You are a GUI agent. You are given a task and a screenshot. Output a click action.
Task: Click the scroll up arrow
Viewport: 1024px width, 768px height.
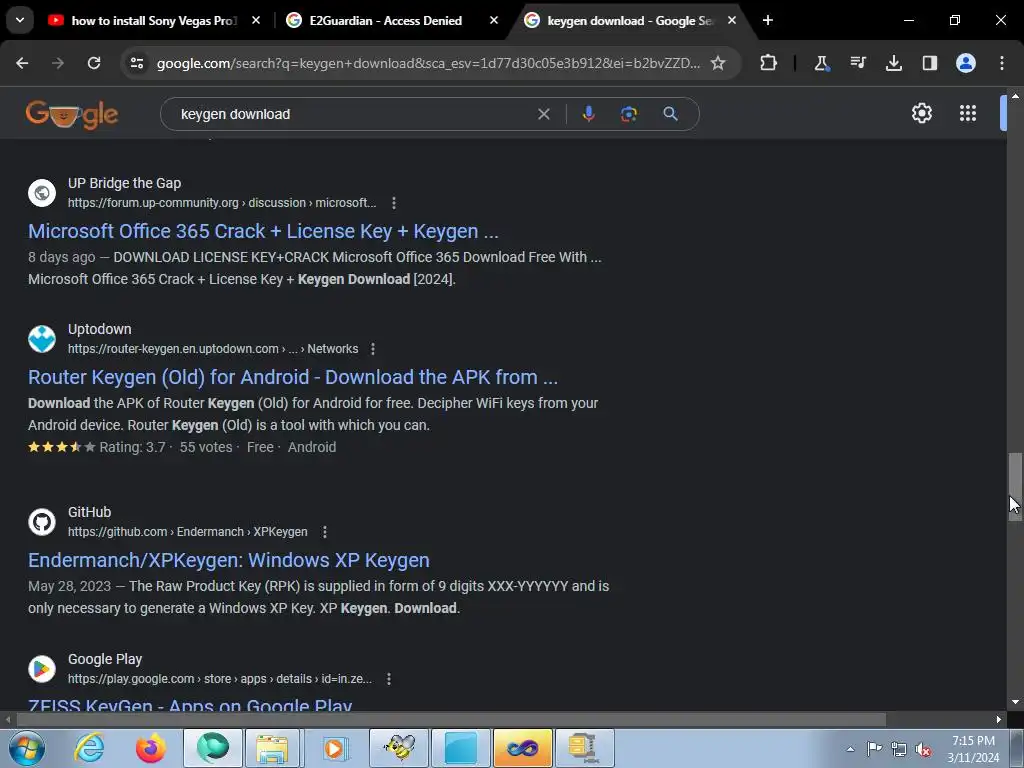pyautogui.click(x=1015, y=95)
